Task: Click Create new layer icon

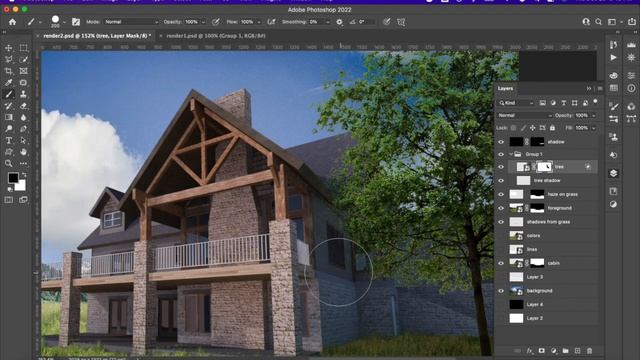Action: click(577, 351)
